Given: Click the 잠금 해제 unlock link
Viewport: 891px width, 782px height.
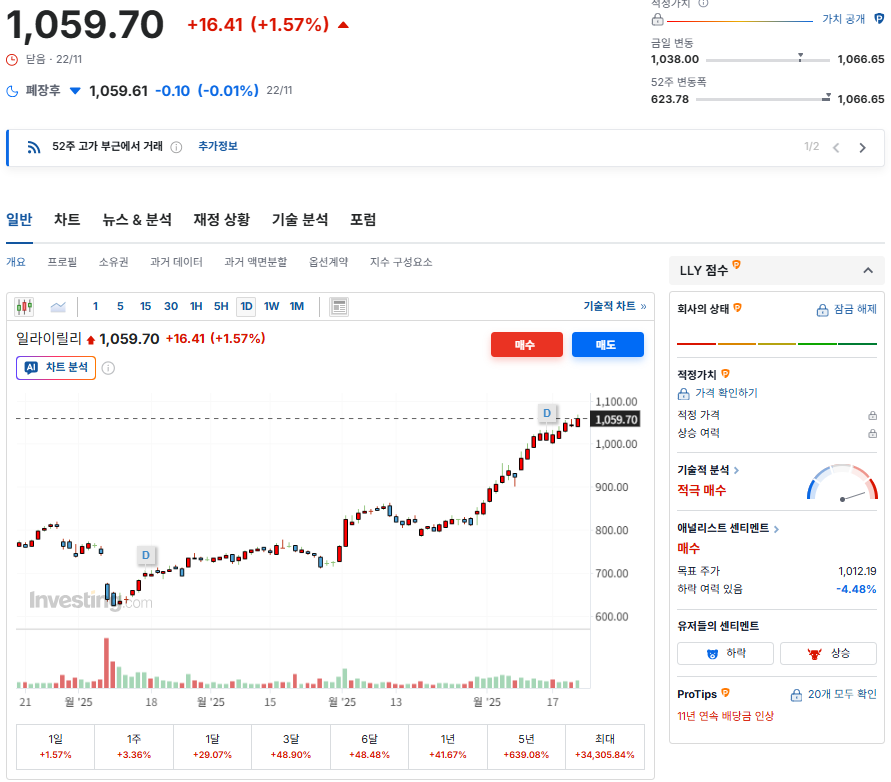Looking at the screenshot, I should click(847, 310).
